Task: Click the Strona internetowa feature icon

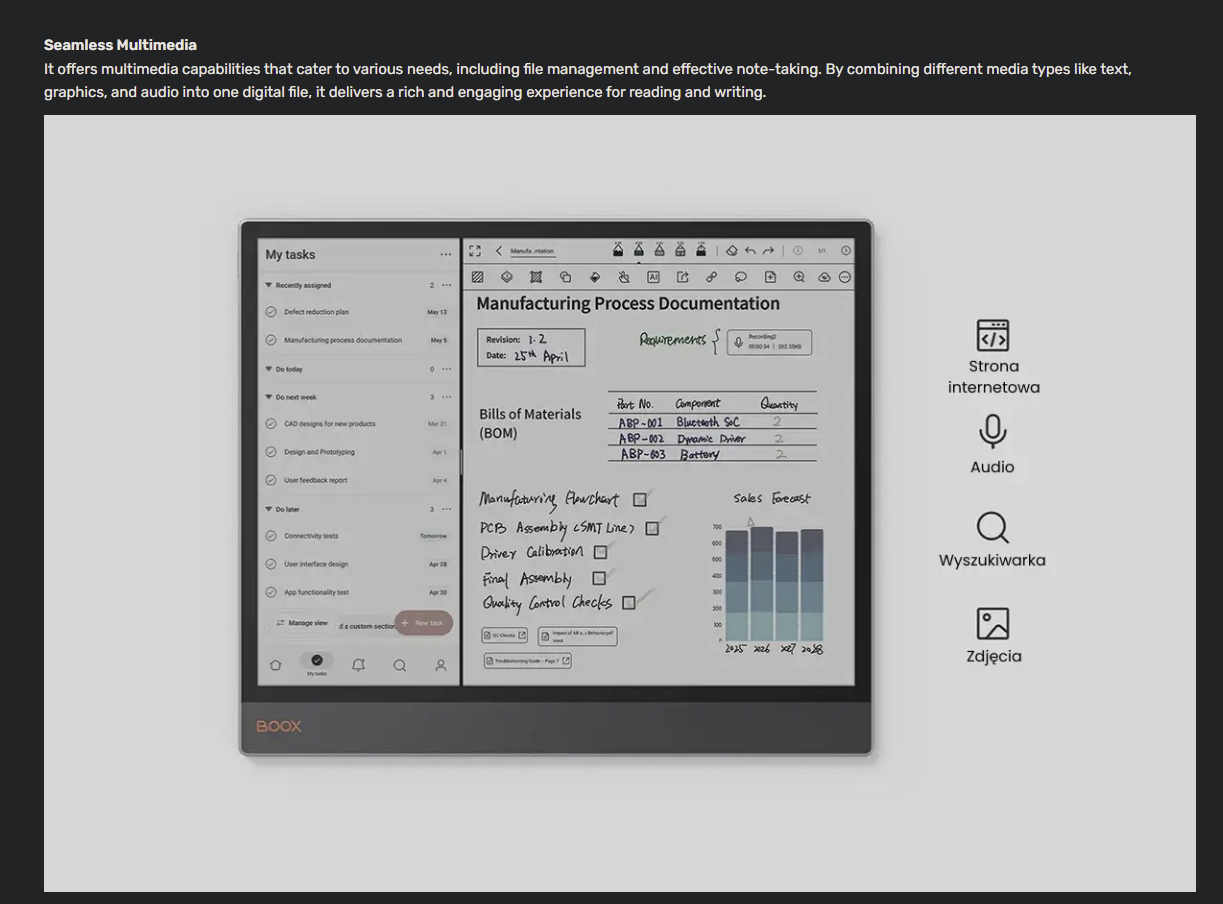Action: tap(993, 335)
